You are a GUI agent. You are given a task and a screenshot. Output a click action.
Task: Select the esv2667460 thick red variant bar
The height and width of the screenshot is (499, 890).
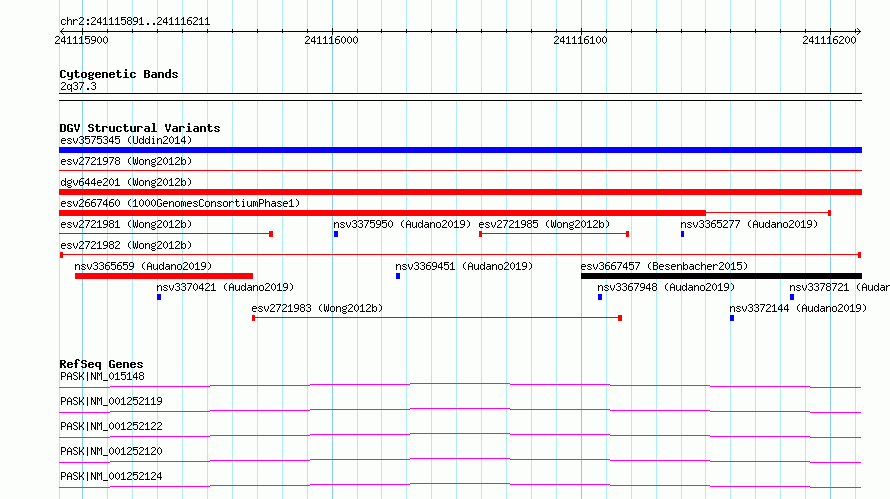point(382,213)
